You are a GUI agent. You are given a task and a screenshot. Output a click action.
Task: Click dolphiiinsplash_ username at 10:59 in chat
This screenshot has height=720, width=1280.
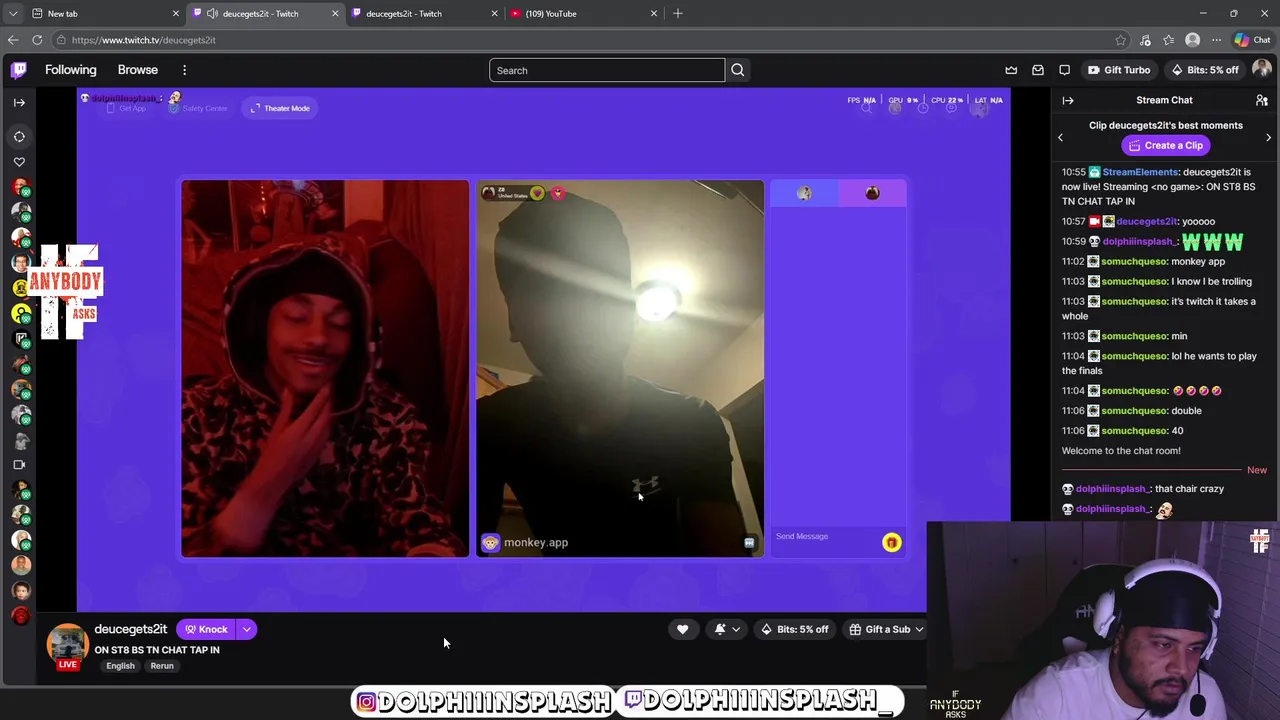(1141, 241)
